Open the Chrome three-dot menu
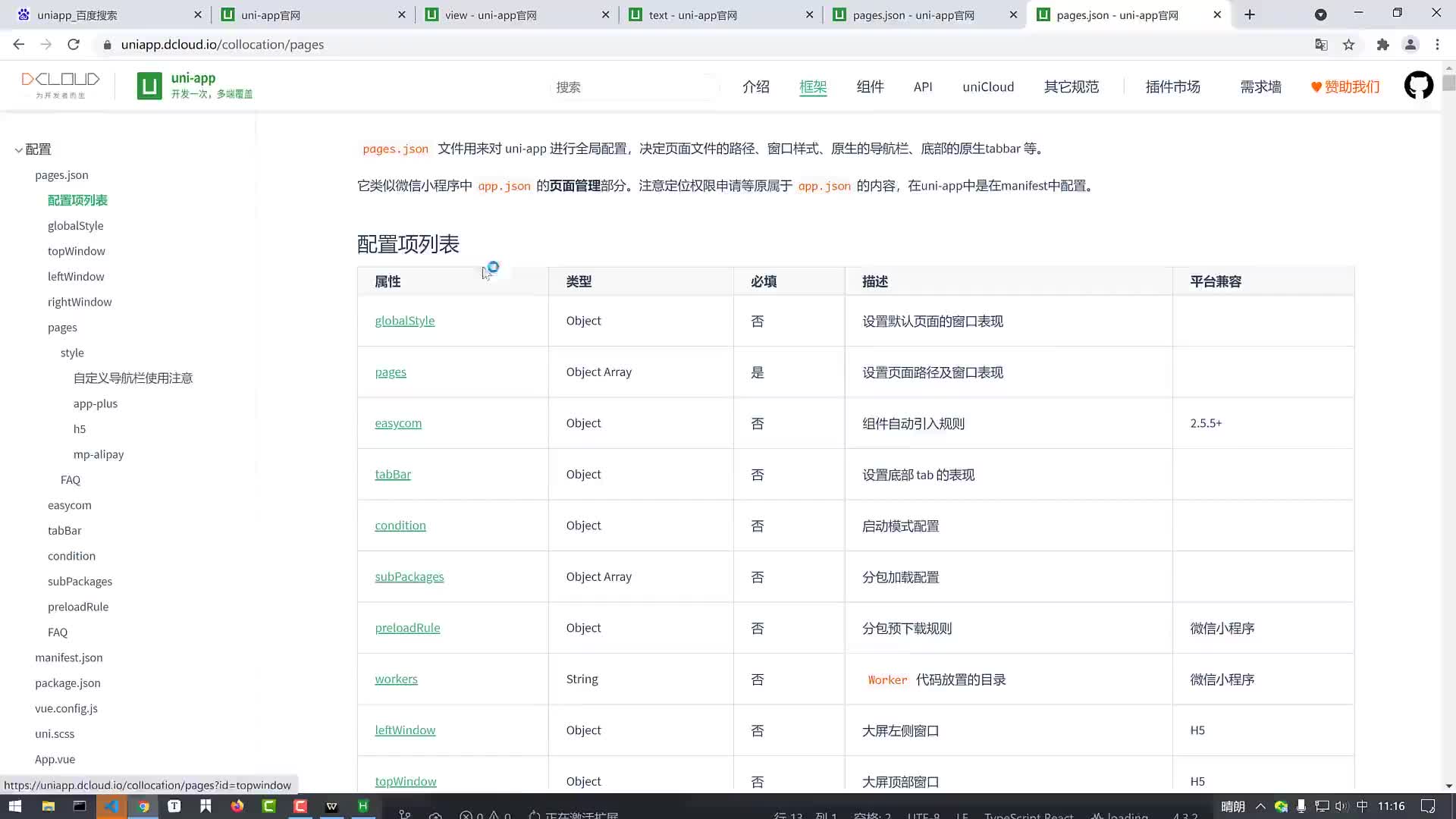1456x819 pixels. (1437, 45)
